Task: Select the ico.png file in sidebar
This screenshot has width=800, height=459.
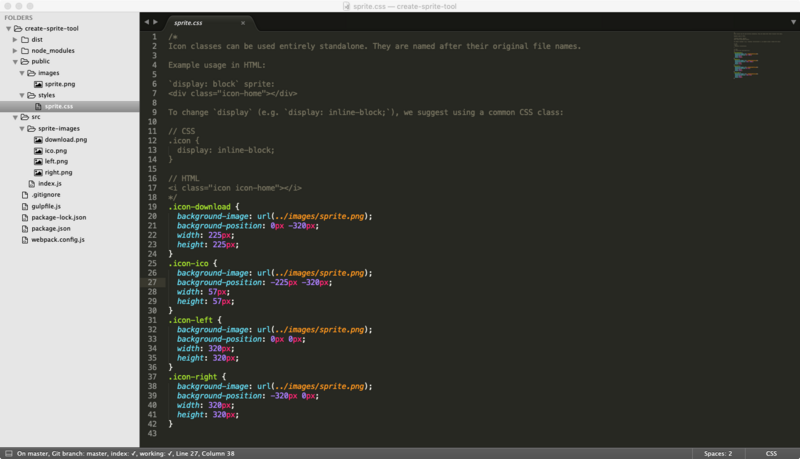Action: click(58, 151)
